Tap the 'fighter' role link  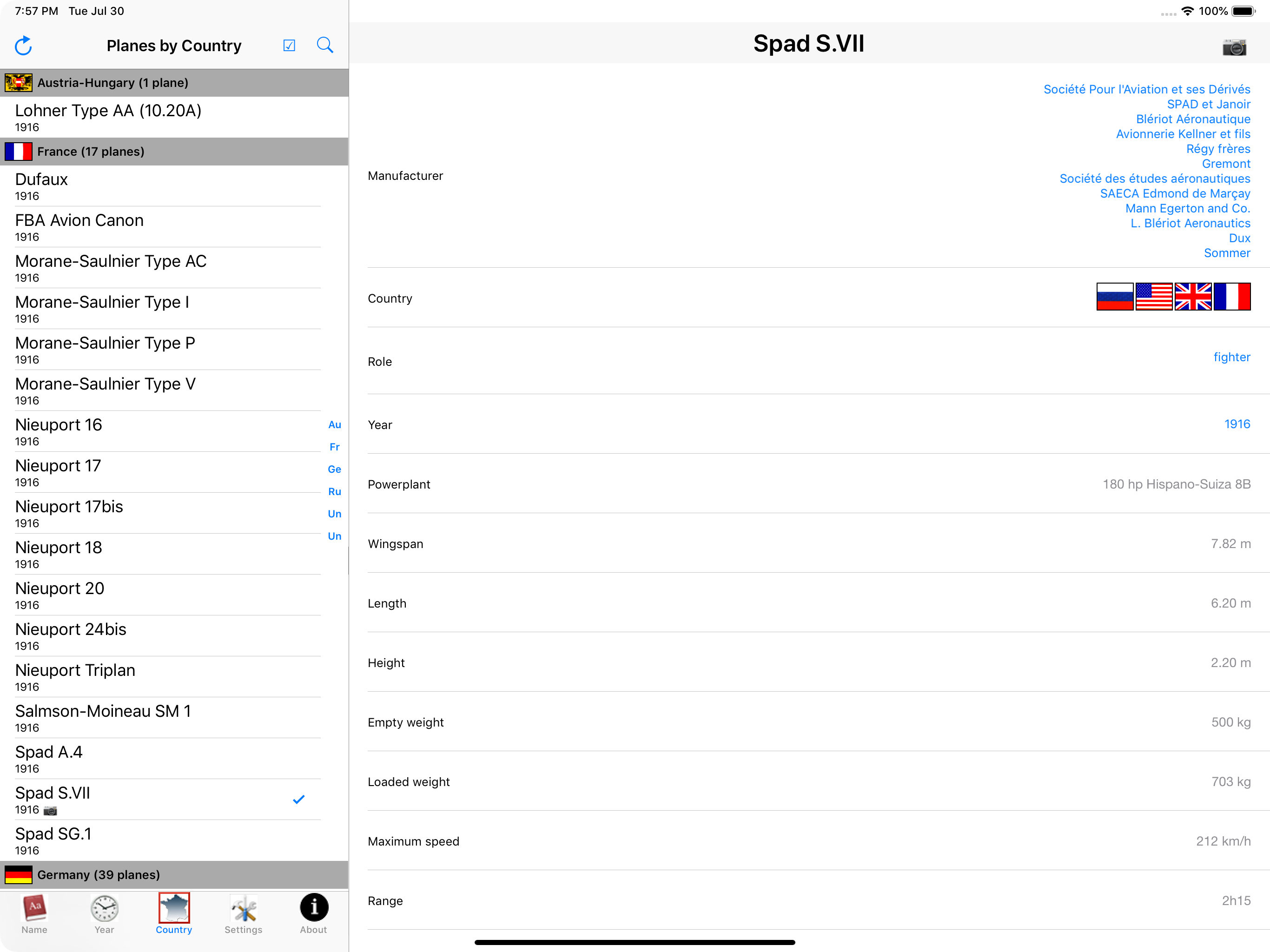coord(1231,357)
